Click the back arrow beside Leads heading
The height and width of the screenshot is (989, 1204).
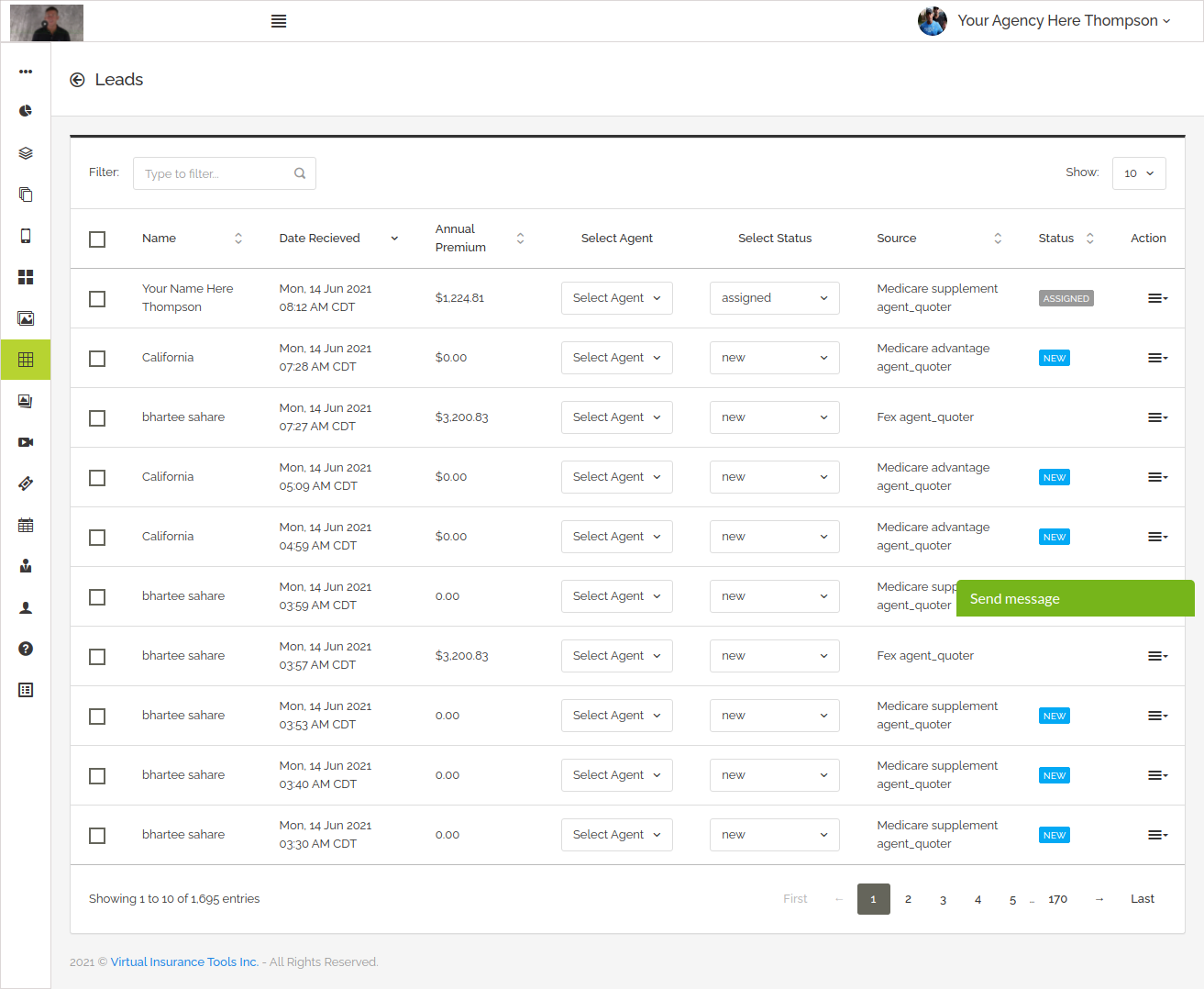(x=78, y=80)
